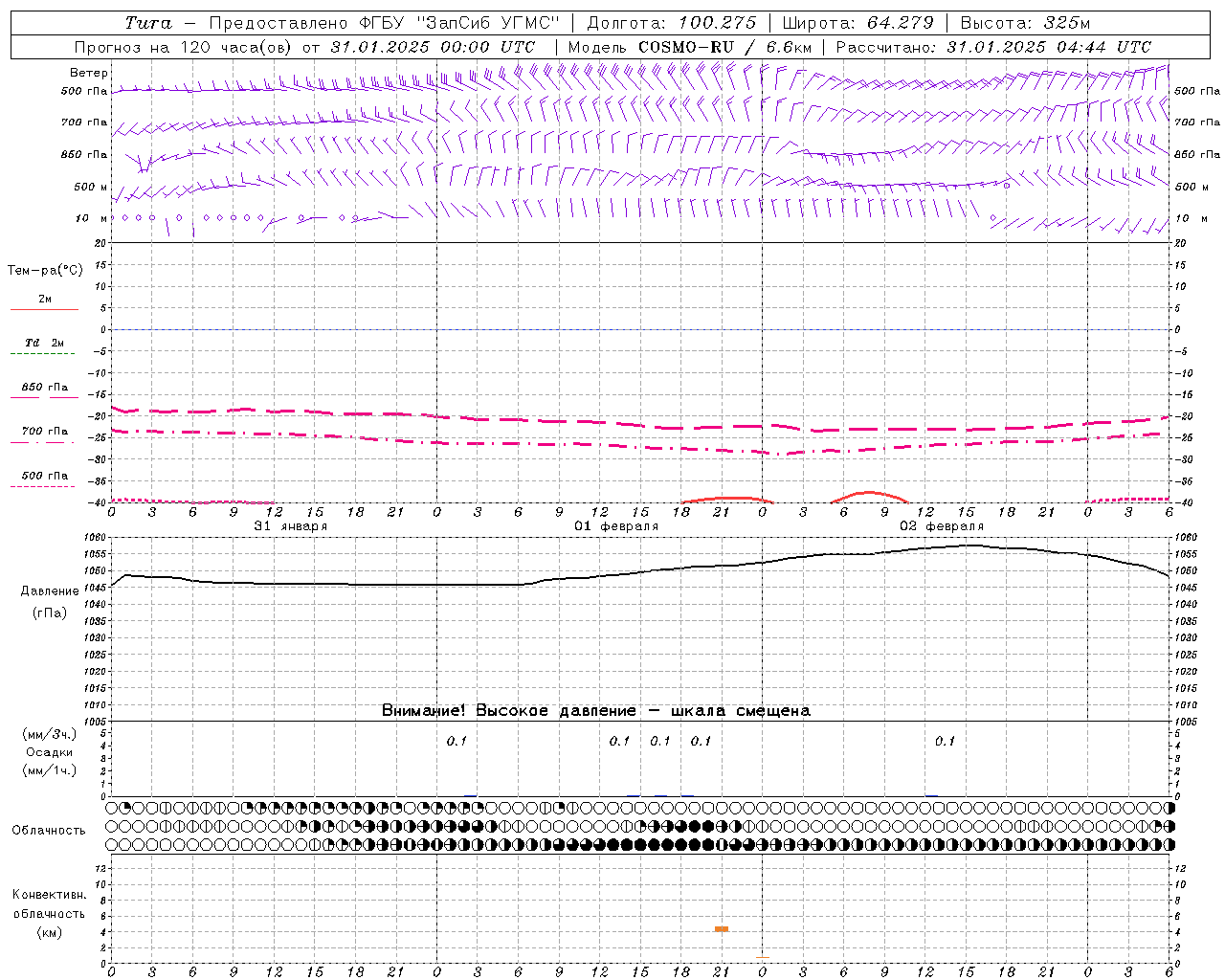
Task: Click the "(мм/3ч.)" precipitation unit label
Action: tap(50, 734)
